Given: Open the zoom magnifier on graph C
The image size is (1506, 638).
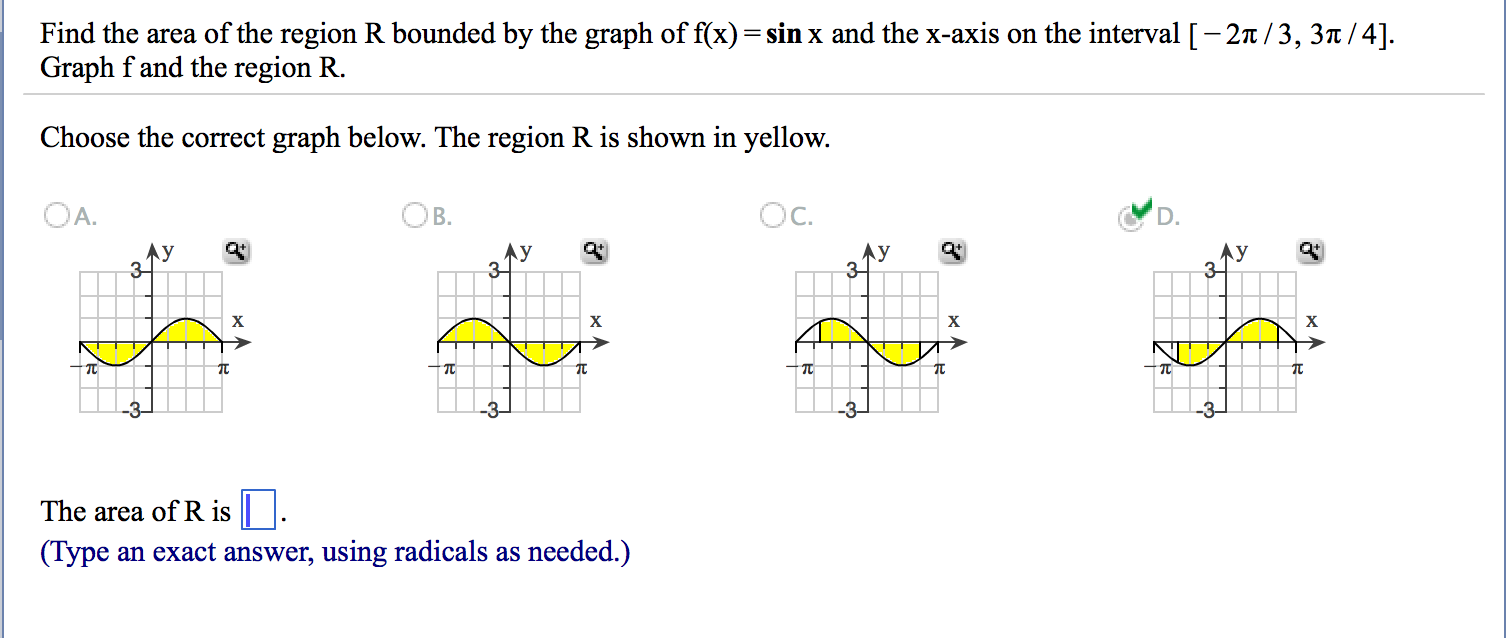Looking at the screenshot, I should (x=952, y=252).
